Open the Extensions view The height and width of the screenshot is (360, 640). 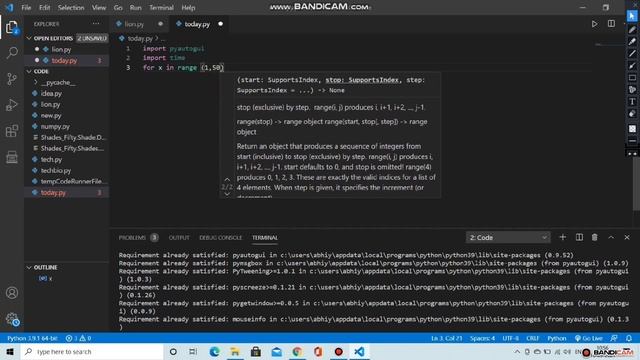(x=12, y=131)
